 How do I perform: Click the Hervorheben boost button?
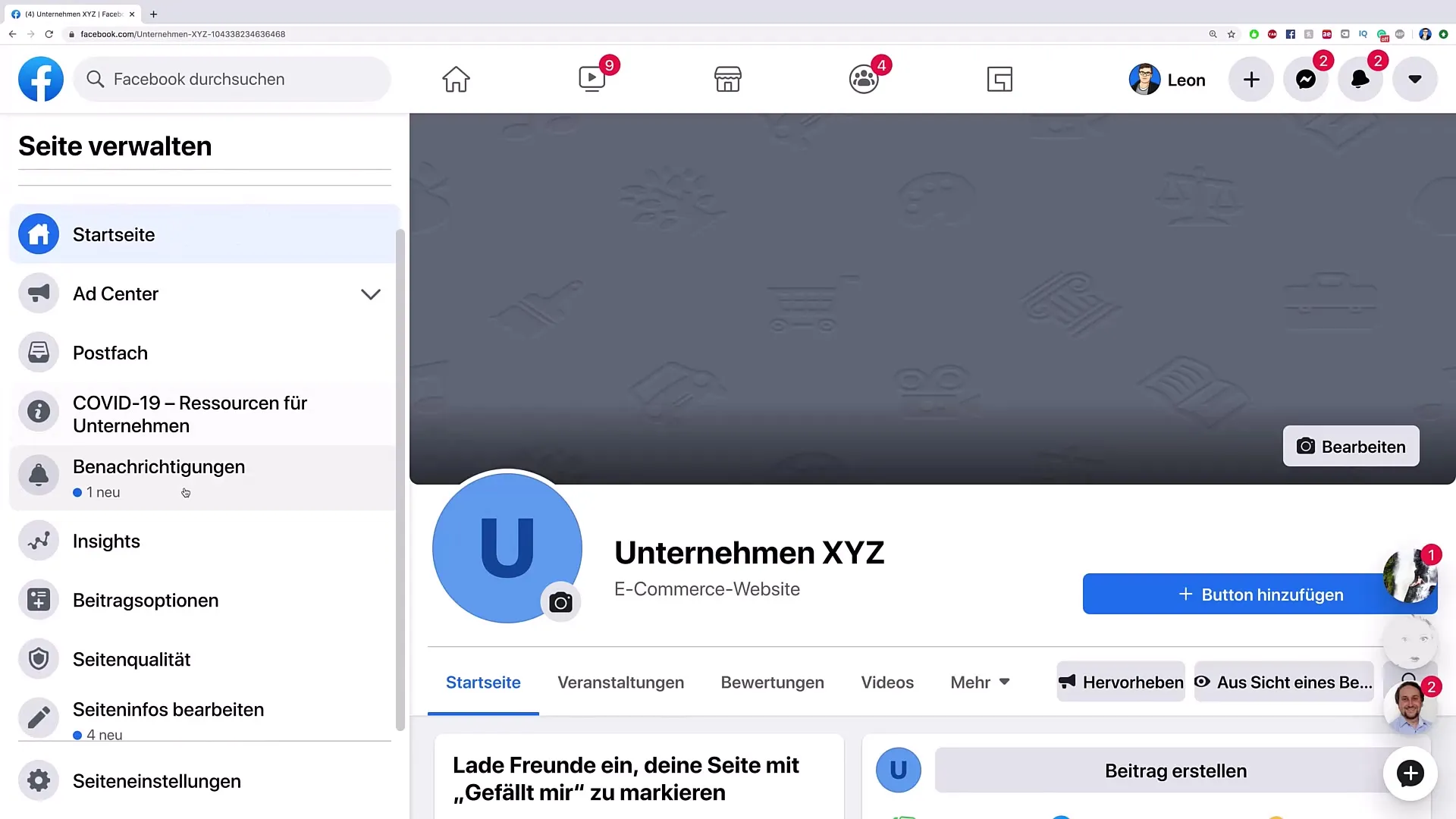coord(1121,682)
